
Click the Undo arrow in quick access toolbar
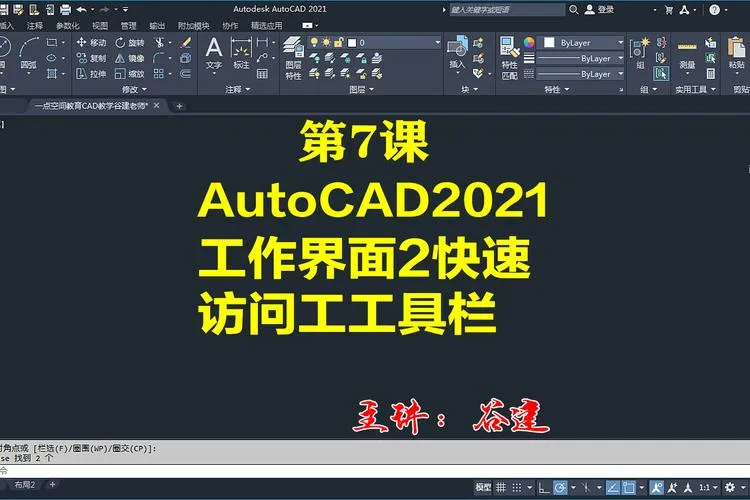click(81, 9)
